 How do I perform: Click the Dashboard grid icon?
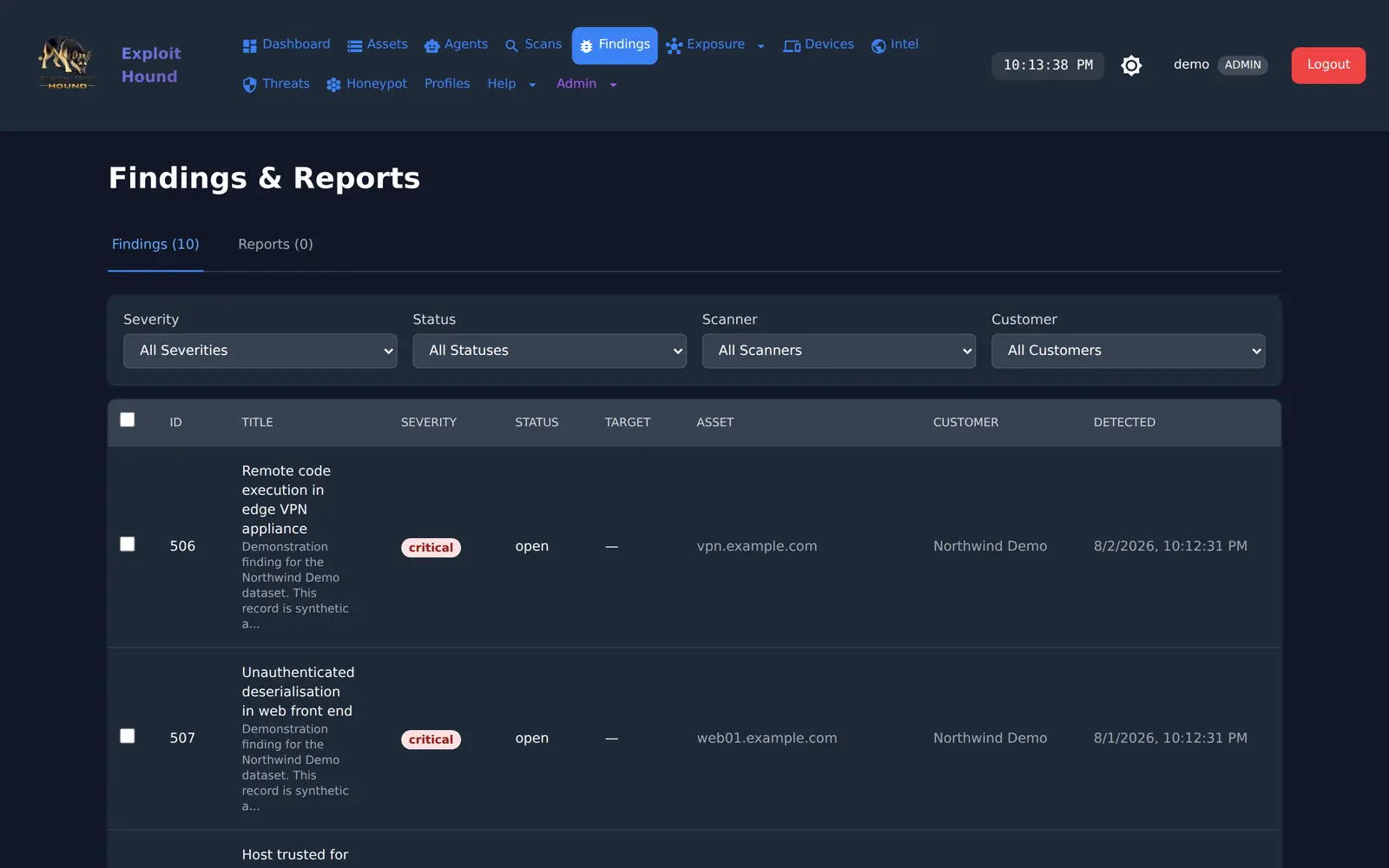coord(250,46)
